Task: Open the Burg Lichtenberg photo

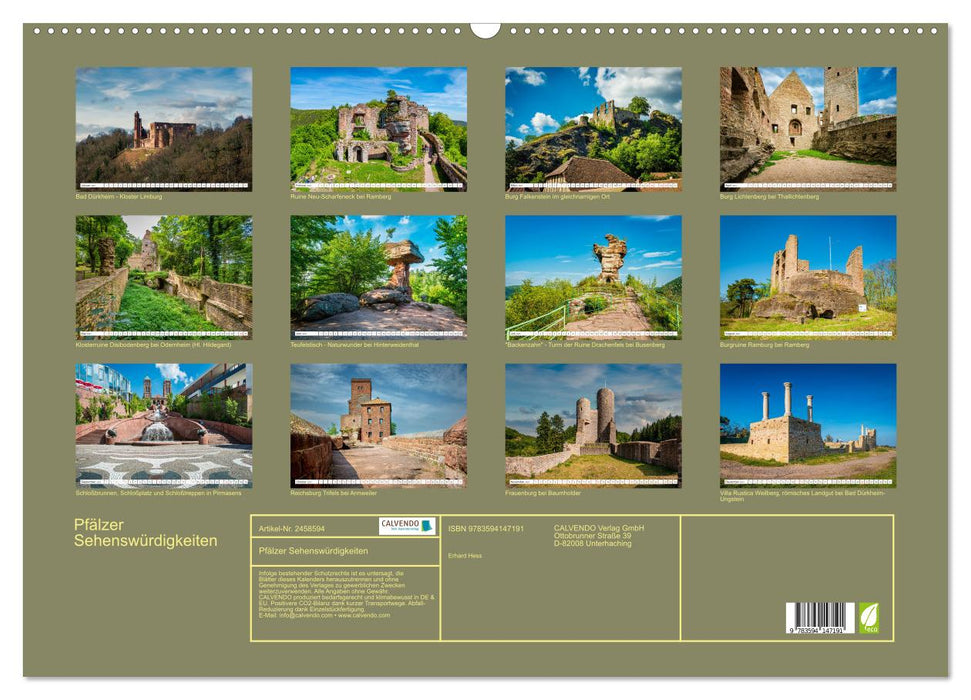Action: coord(808,129)
